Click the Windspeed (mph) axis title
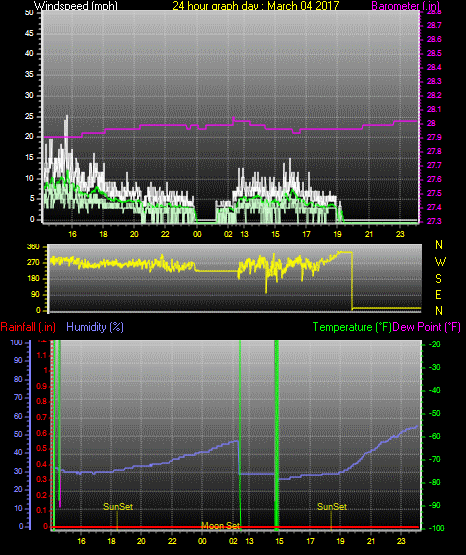 click(76, 6)
